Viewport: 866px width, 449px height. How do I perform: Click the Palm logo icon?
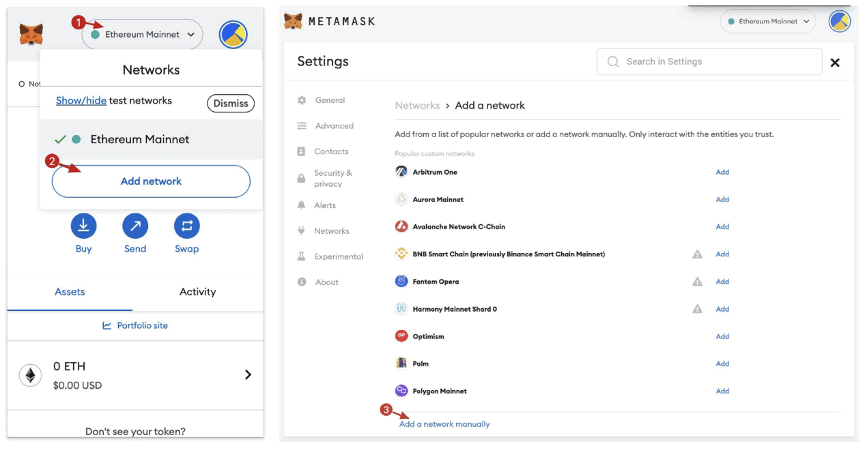pos(402,363)
